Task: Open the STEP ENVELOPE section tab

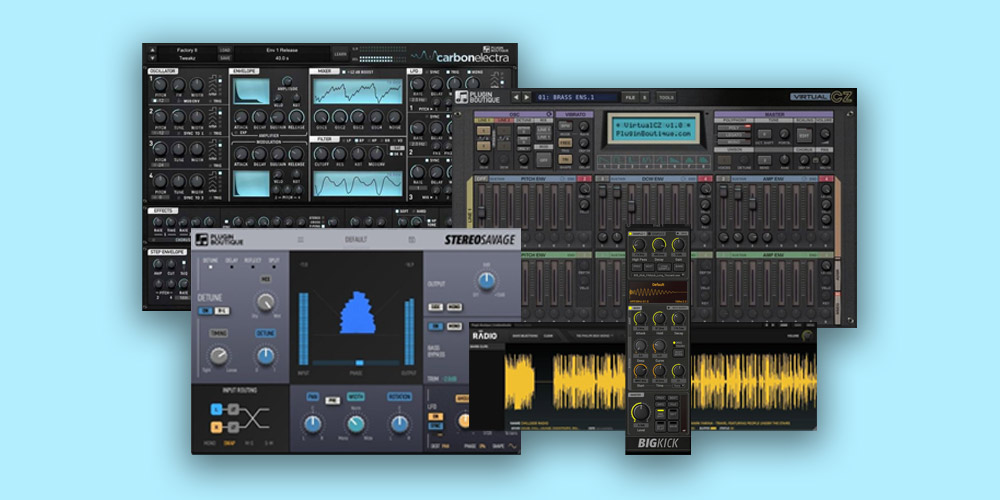Action: click(166, 252)
